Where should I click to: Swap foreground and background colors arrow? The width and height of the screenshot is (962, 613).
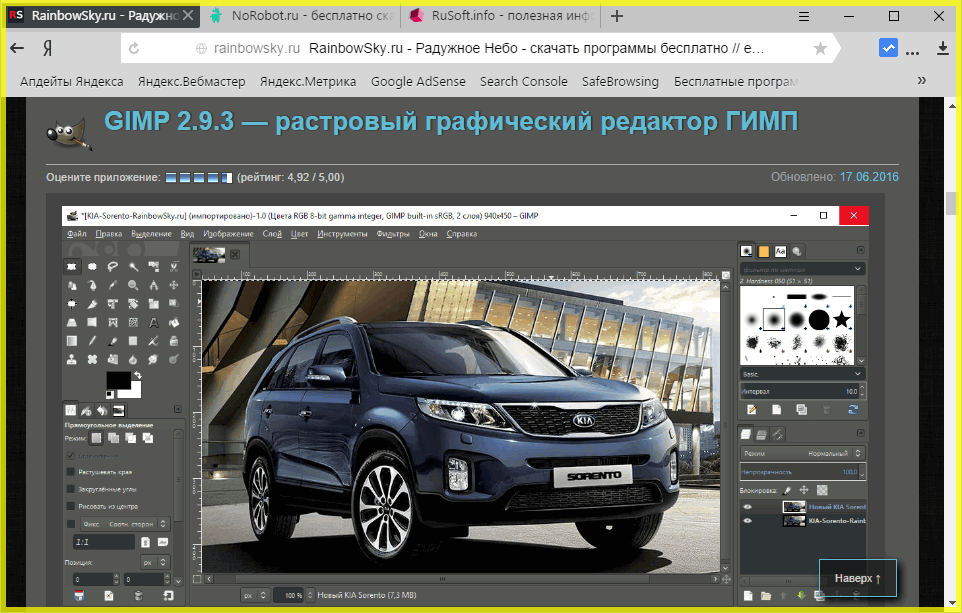[x=137, y=375]
